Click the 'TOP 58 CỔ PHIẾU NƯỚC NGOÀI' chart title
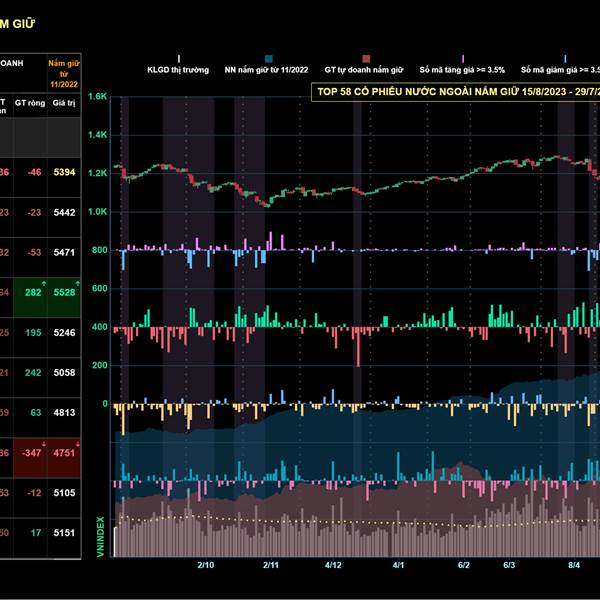Image resolution: width=600 pixels, height=600 pixels. 455,92
